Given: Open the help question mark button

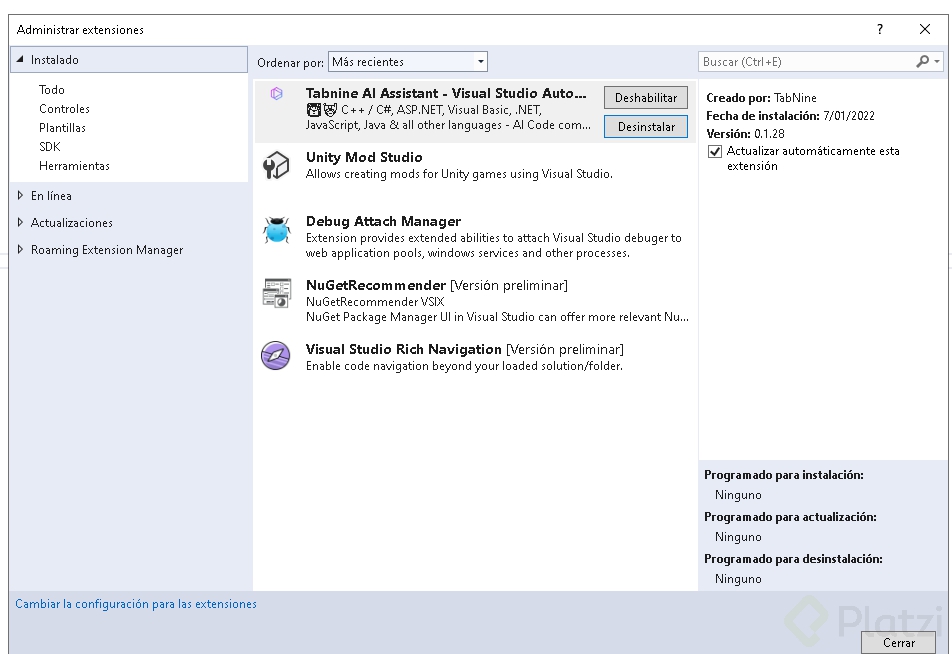Looking at the screenshot, I should click(x=880, y=29).
